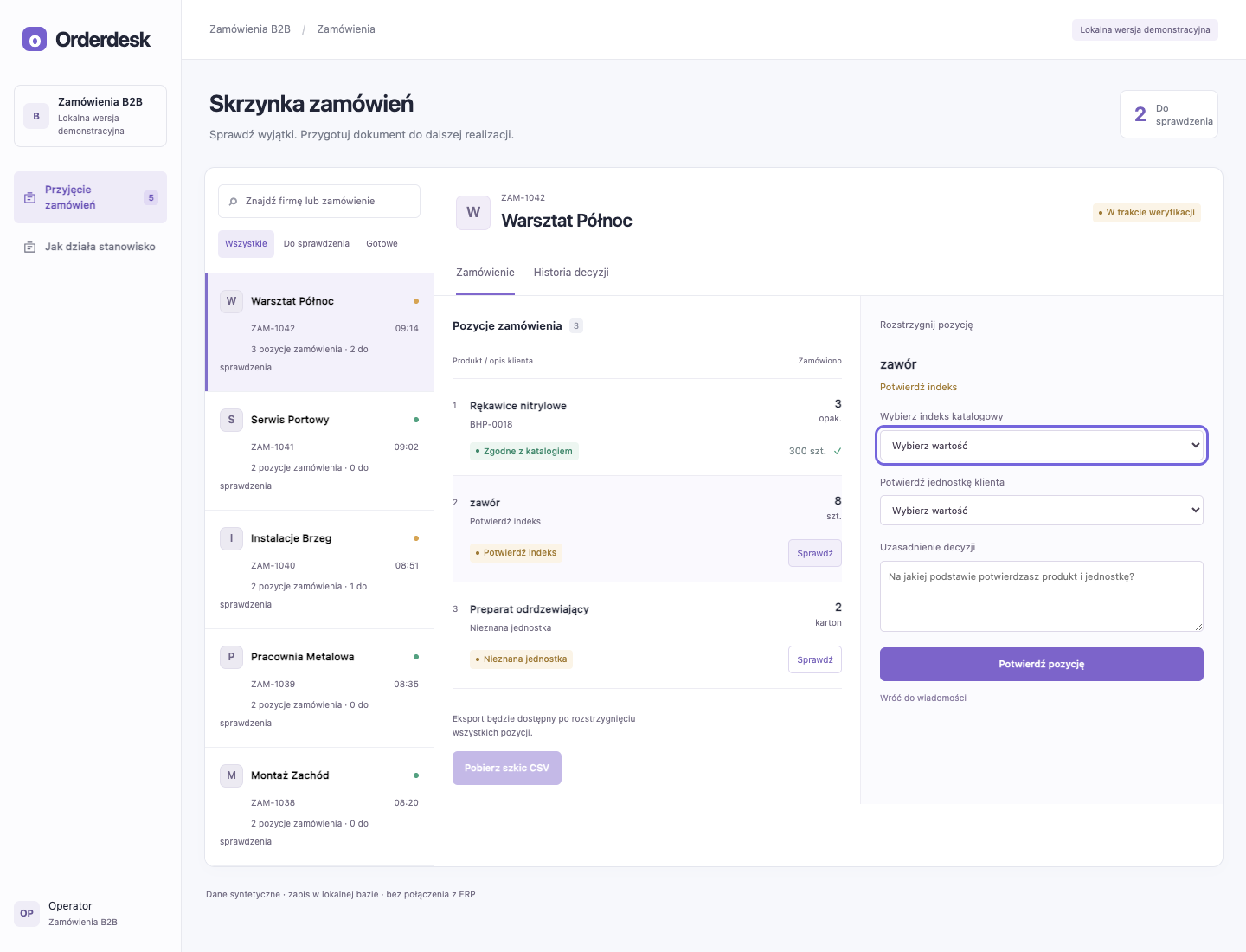
Task: Filter list by Wszystkie
Action: (x=246, y=244)
